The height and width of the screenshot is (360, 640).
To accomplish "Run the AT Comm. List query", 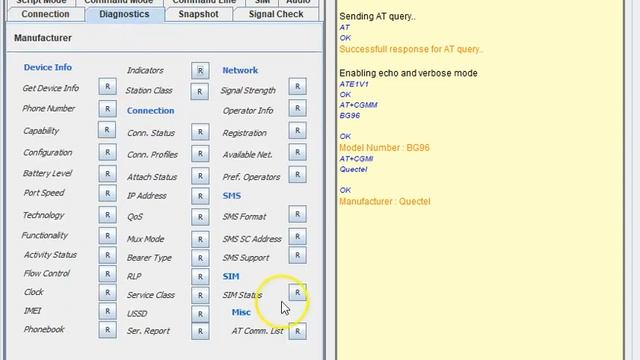I will click(x=297, y=331).
